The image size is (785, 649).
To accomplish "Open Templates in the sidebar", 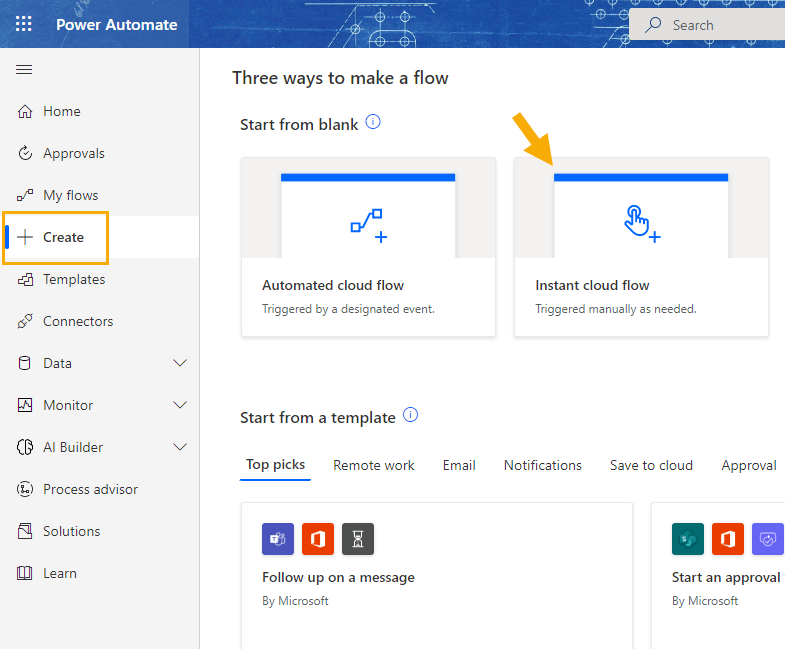I will coord(100,279).
